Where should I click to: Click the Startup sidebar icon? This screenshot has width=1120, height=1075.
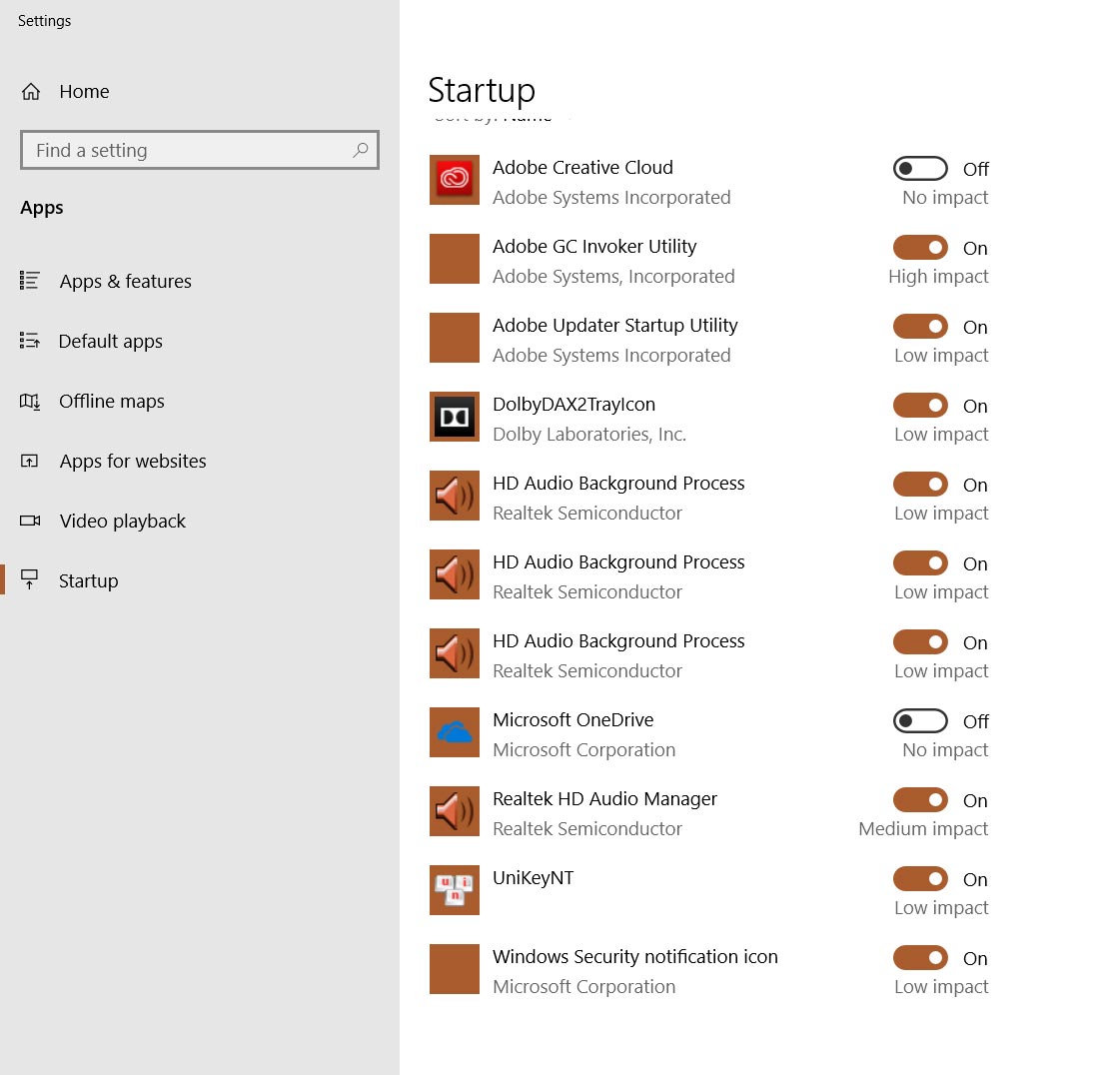[x=29, y=579]
